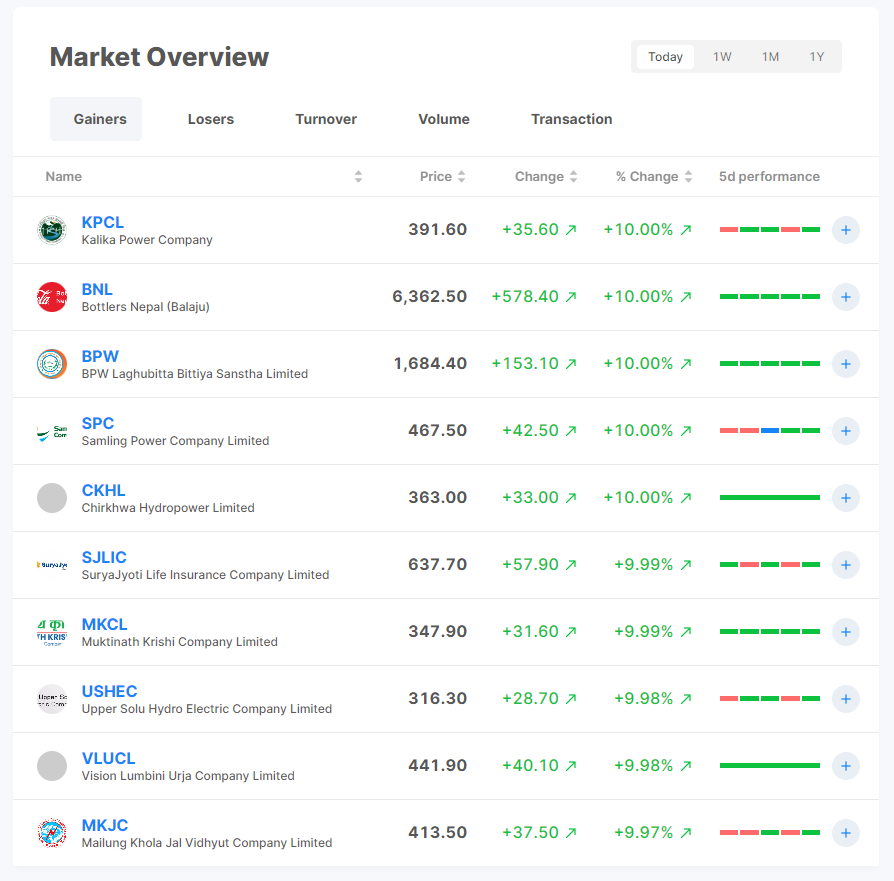Click KPCL's 5d performance bar
Viewport: 894px width, 881px height.
(770, 230)
